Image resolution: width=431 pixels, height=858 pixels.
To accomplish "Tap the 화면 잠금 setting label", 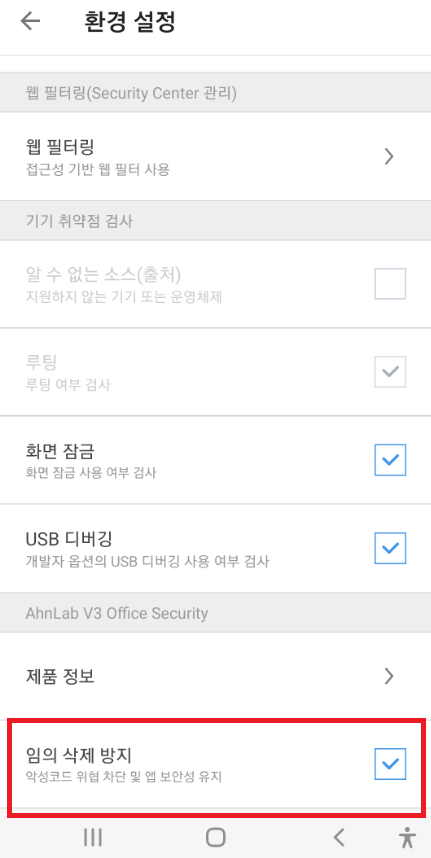I will tap(60, 451).
